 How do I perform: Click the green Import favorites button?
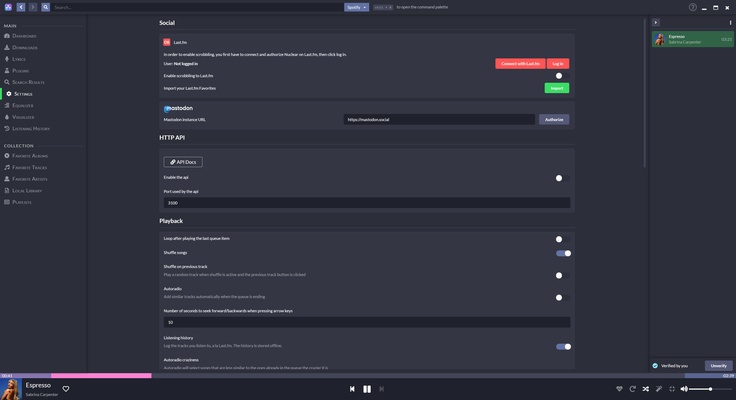(557, 88)
